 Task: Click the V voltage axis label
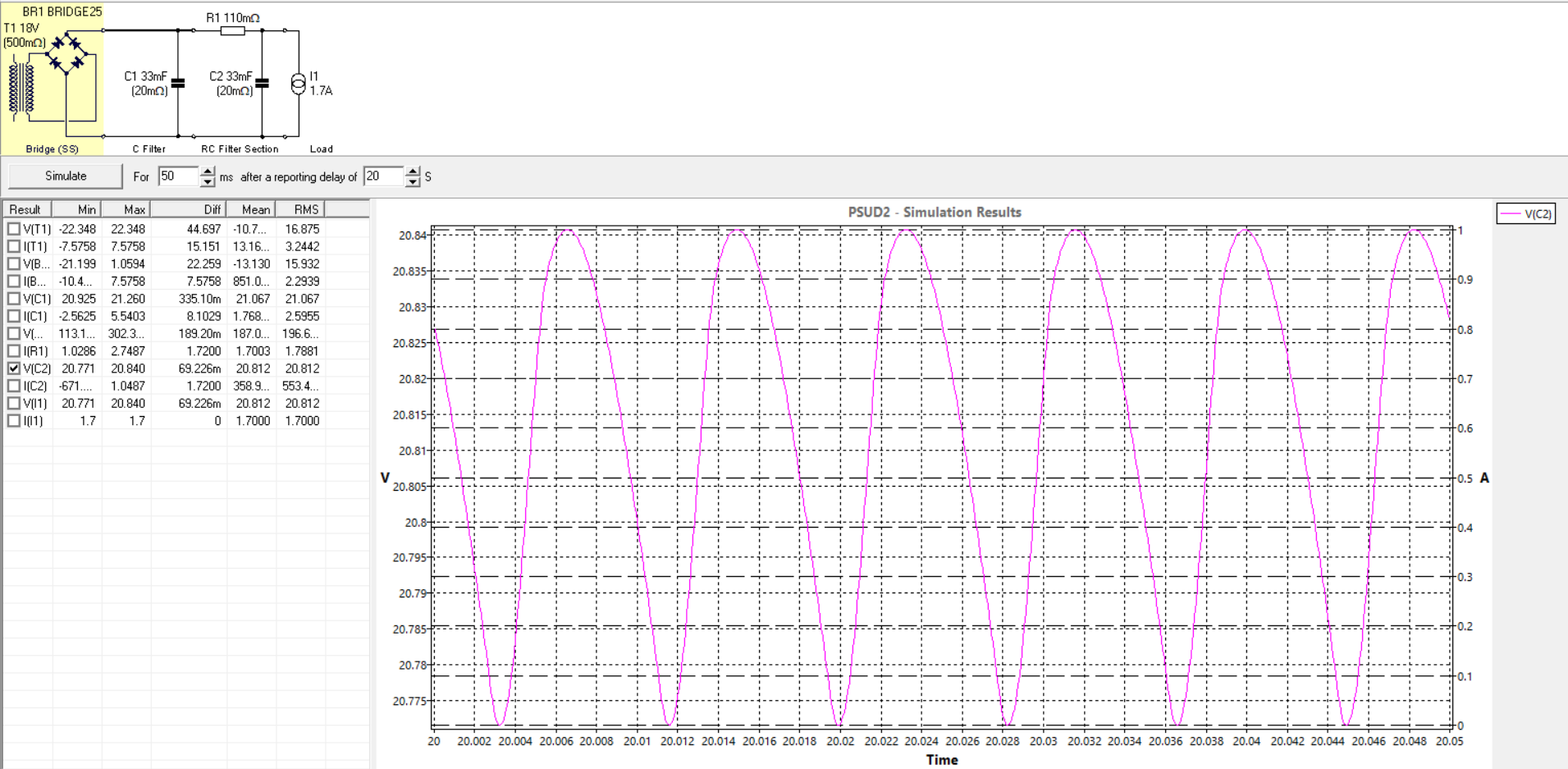[385, 478]
